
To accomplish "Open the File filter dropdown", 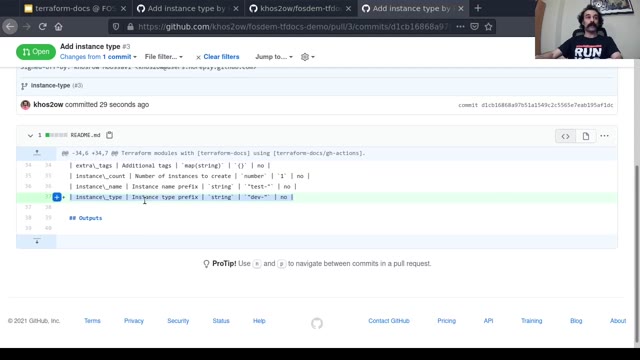I will tap(164, 57).
